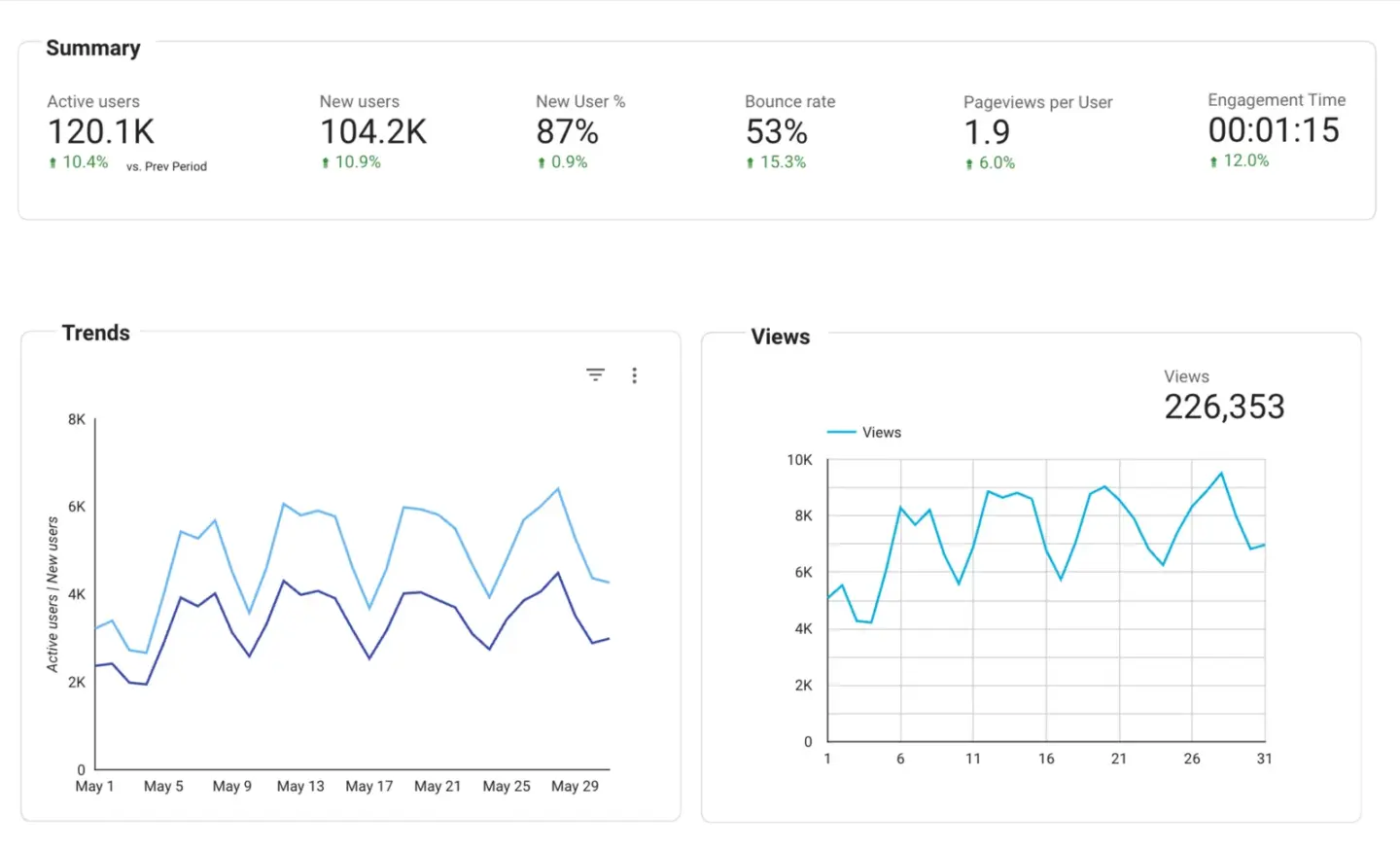Image resolution: width=1400 pixels, height=850 pixels.
Task: Click the arrow beside Bounce rate 15.3%
Action: [x=750, y=163]
